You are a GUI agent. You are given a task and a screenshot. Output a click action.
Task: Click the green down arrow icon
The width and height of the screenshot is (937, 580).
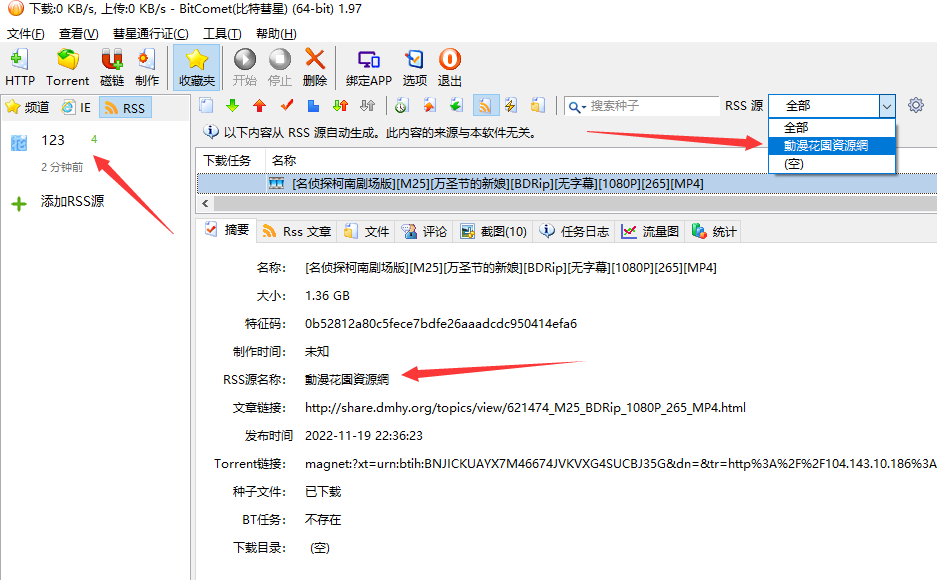[x=232, y=106]
